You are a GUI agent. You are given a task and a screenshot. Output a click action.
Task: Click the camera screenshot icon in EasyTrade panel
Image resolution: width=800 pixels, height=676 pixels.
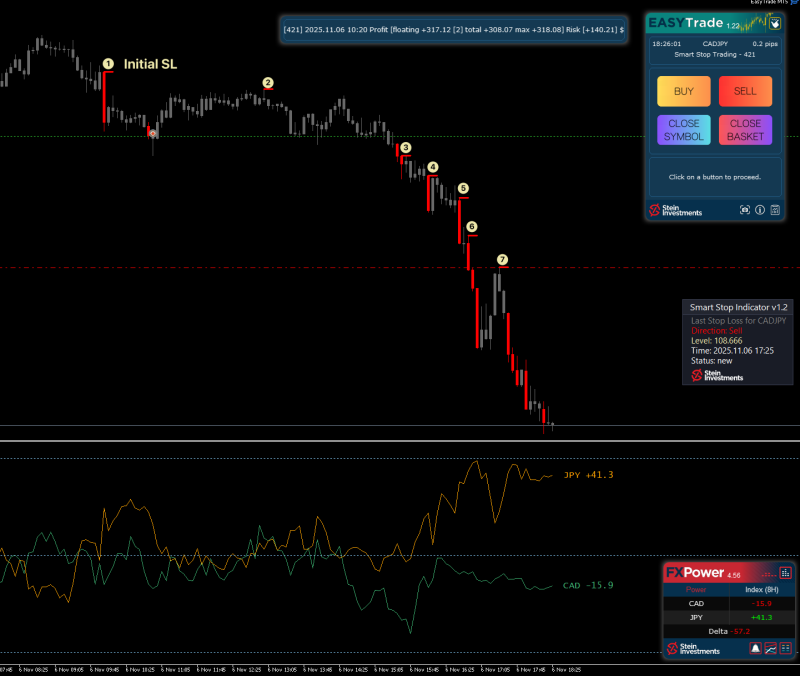[x=744, y=210]
